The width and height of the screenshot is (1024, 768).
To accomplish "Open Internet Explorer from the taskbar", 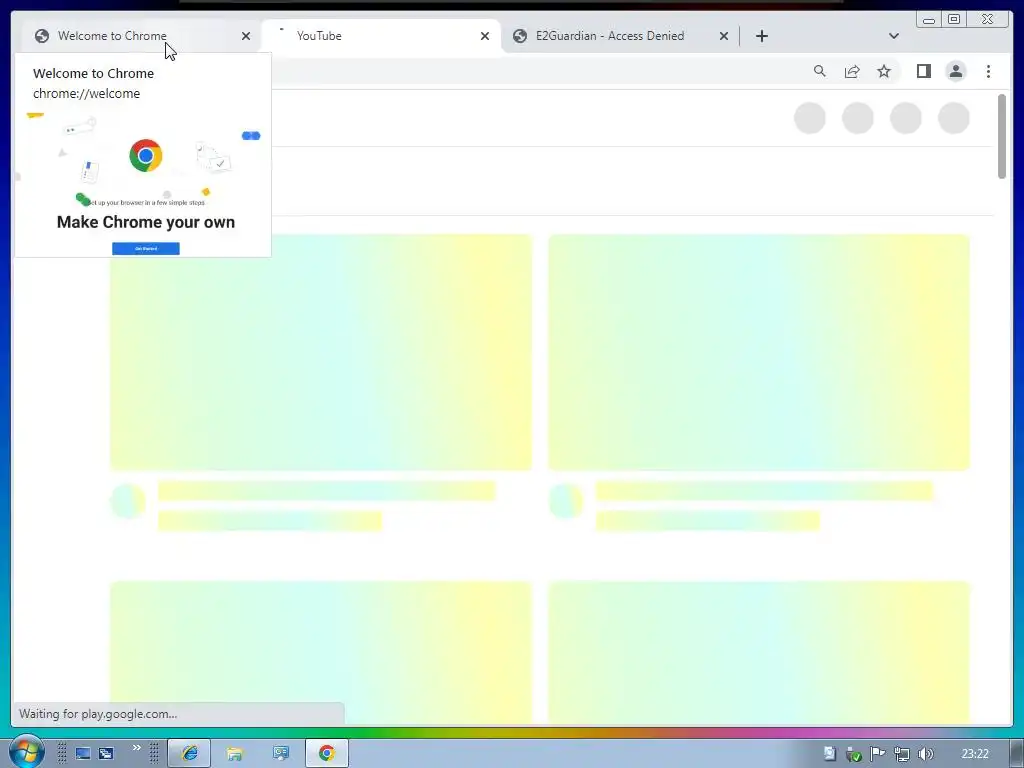I will tap(189, 754).
